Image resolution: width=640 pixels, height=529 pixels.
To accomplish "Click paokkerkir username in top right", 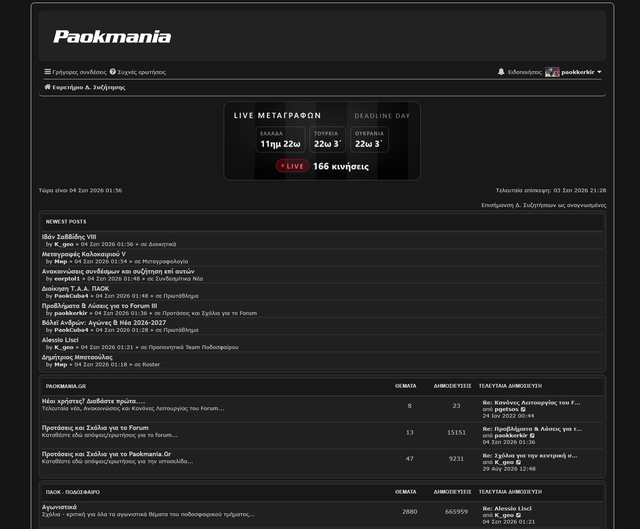I will coord(578,72).
